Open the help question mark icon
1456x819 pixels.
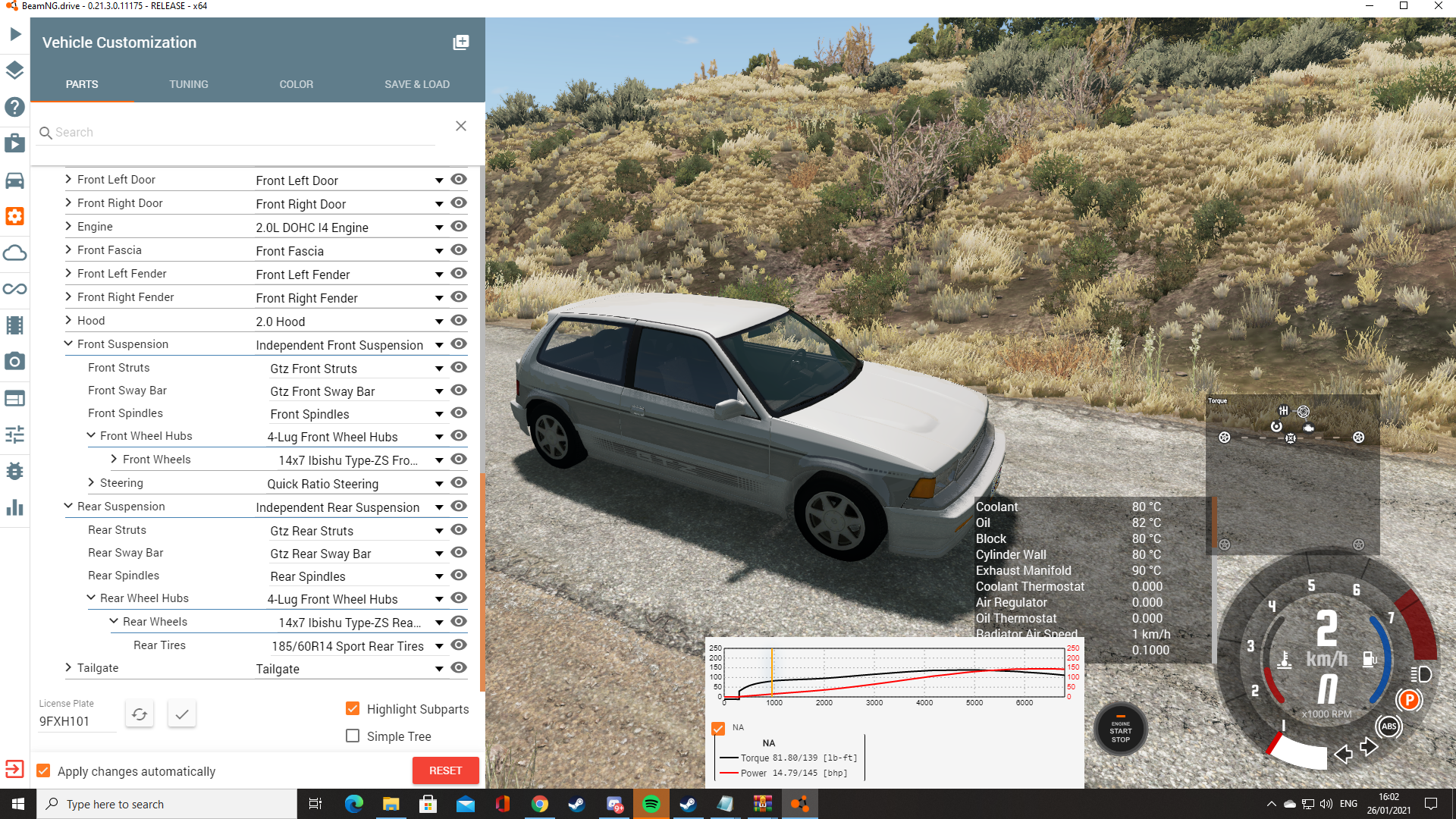(x=15, y=107)
